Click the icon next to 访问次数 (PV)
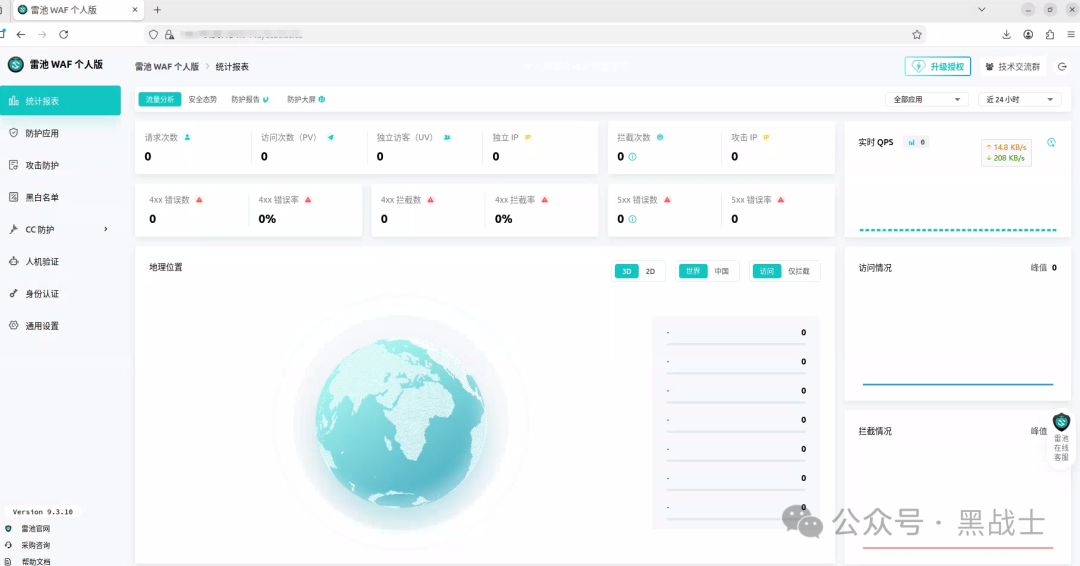Viewport: 1080px width, 566px height. click(x=331, y=137)
